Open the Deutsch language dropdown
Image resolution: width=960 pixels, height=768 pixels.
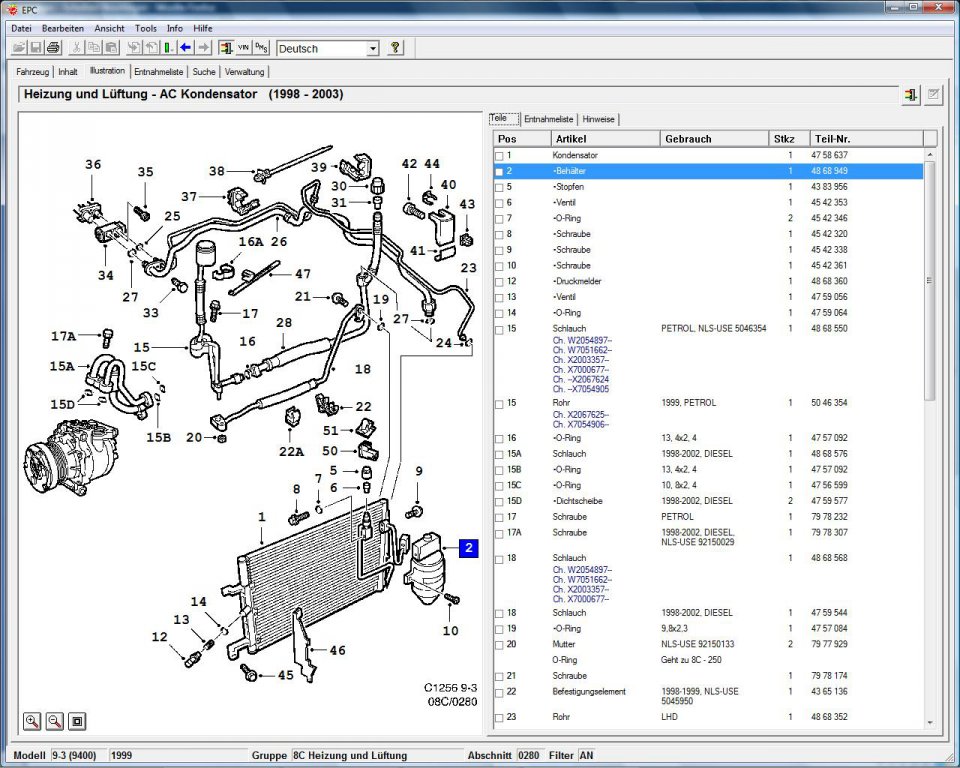(x=373, y=48)
